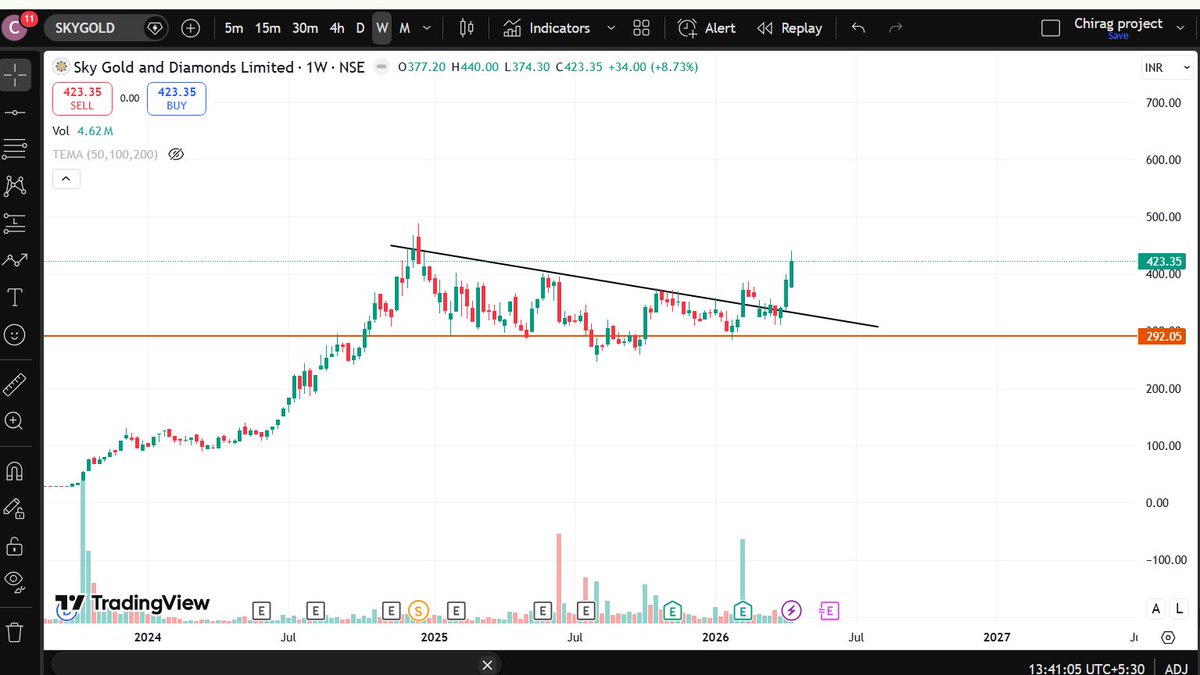Undo the last chart action
1200x675 pixels.
click(858, 28)
